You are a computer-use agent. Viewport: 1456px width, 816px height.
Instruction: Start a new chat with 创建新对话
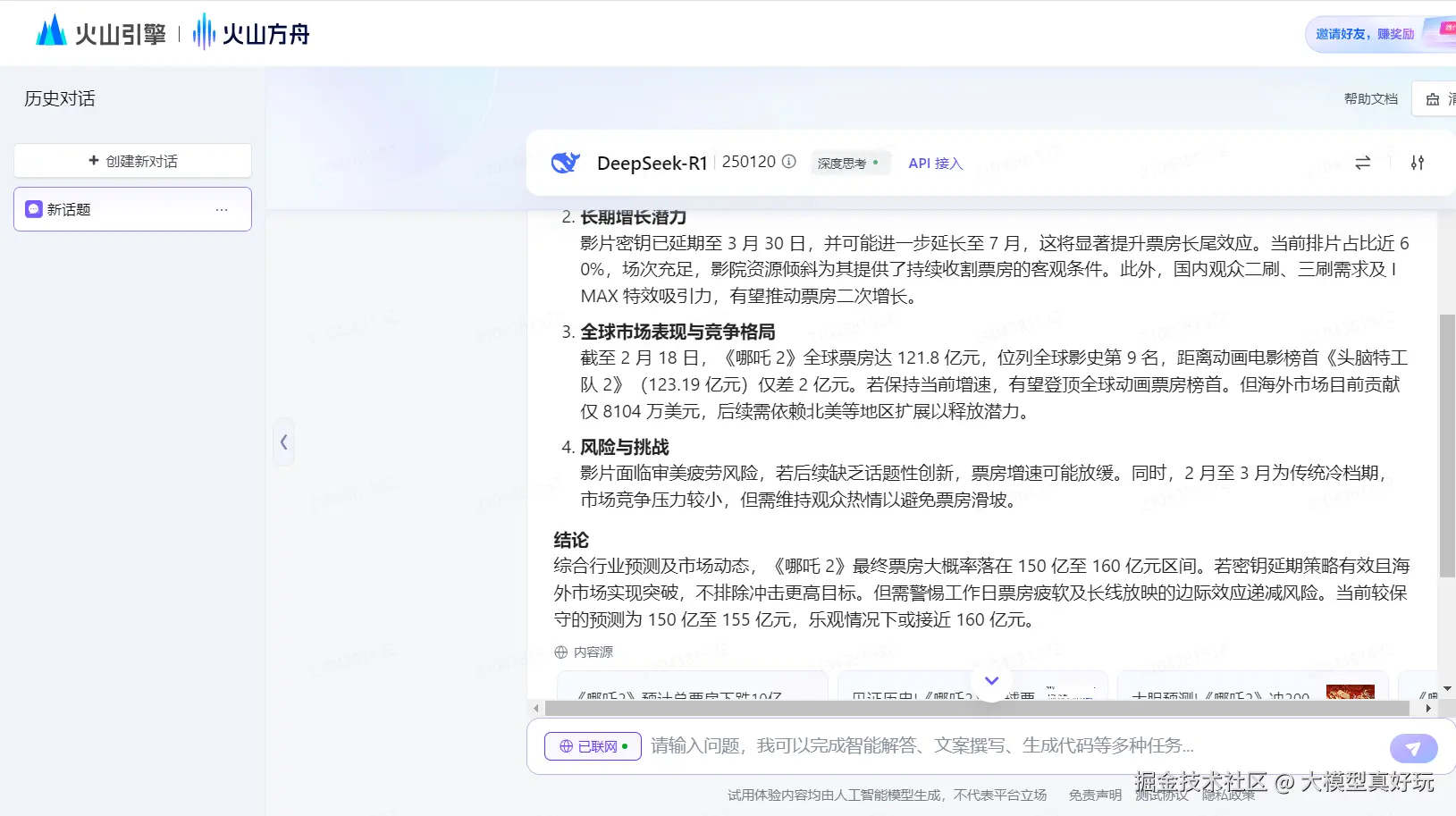(x=132, y=161)
